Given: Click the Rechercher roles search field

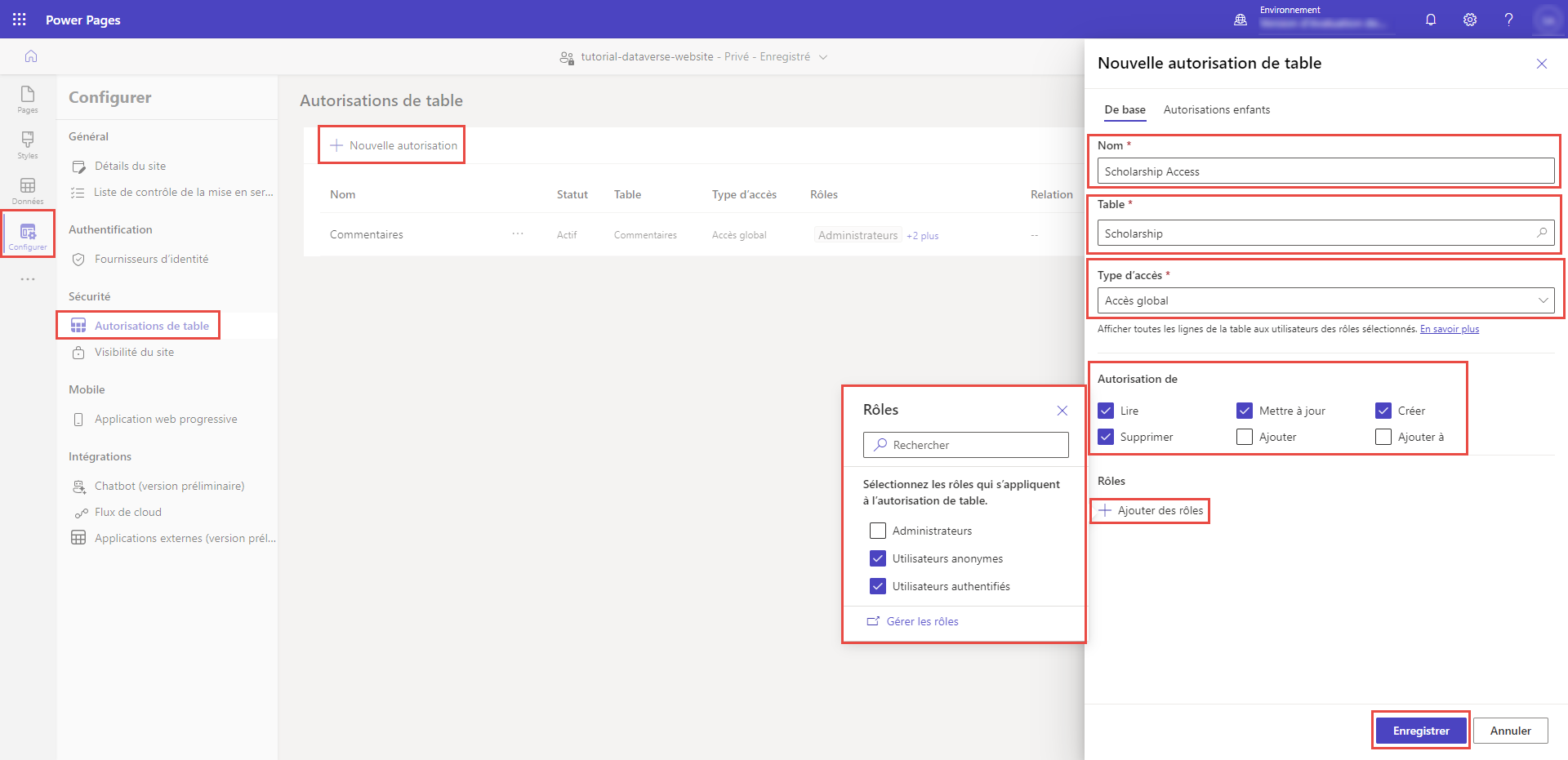Looking at the screenshot, I should coord(966,445).
